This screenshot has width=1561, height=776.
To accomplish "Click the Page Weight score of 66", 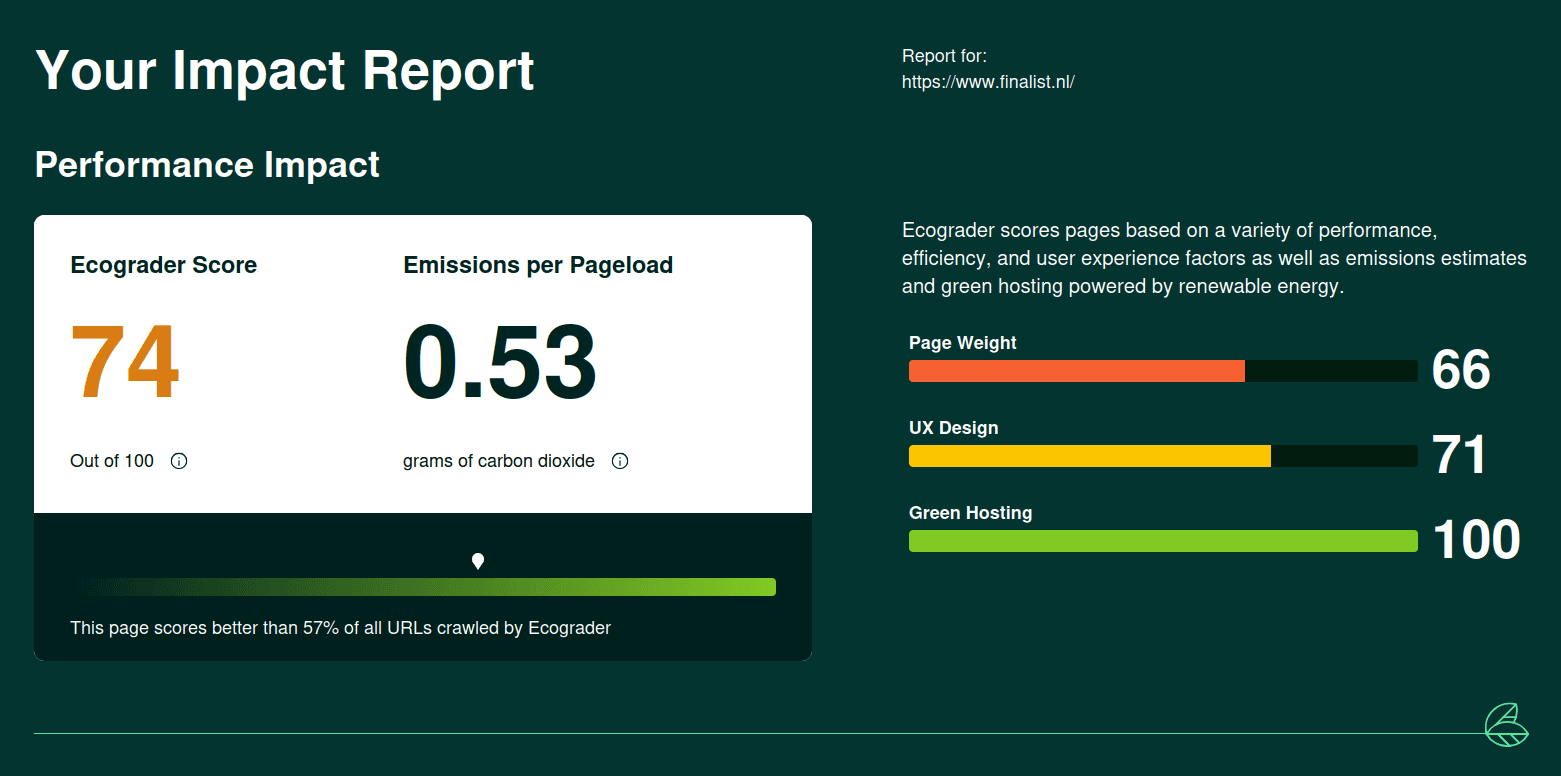I will tap(1461, 370).
